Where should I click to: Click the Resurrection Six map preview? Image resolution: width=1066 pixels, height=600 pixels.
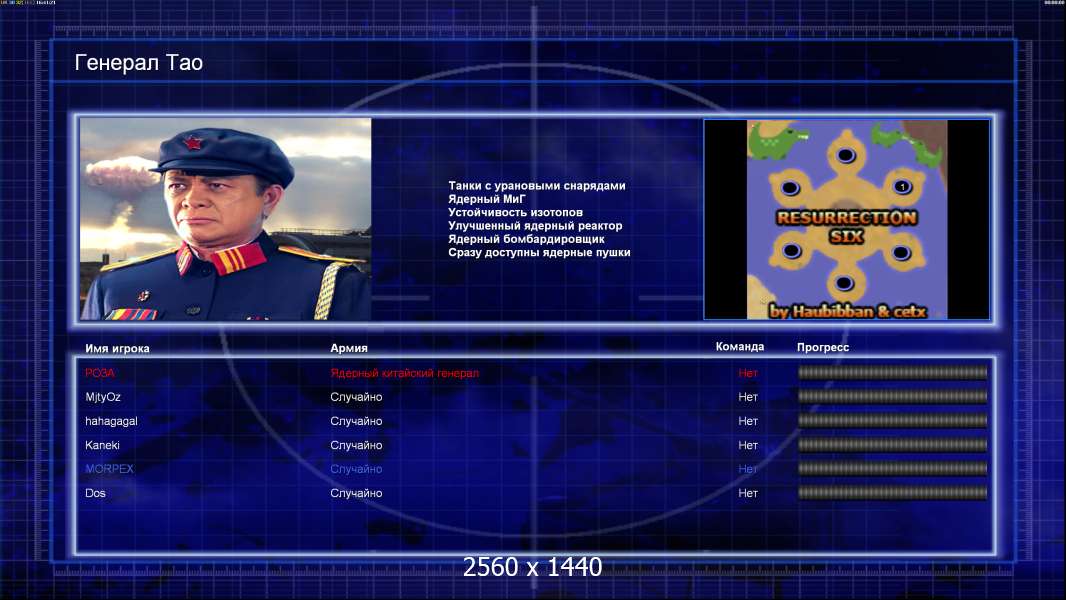[846, 219]
